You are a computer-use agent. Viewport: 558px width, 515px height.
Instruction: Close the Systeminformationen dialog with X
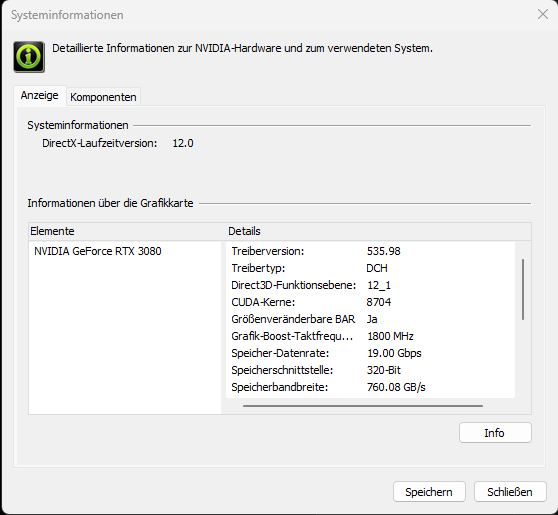tap(543, 15)
